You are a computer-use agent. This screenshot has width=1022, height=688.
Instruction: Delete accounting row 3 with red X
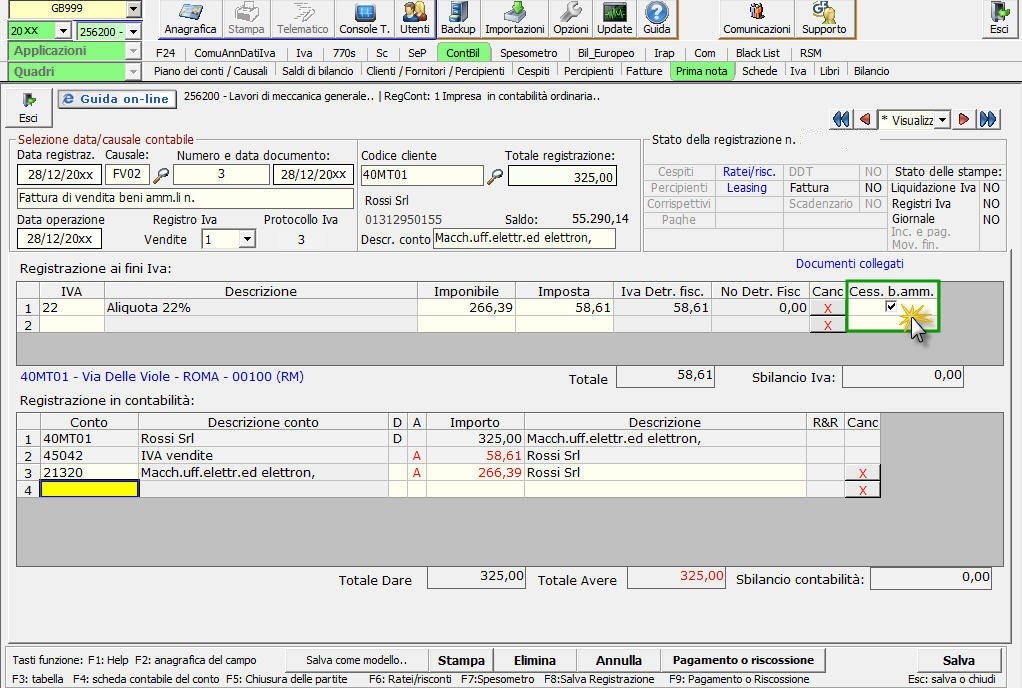tap(862, 473)
